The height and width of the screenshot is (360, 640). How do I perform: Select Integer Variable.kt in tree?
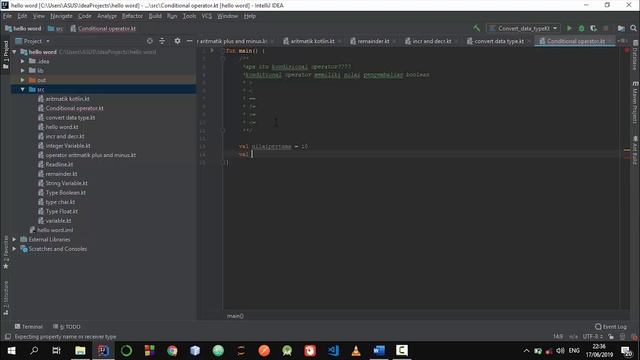pyautogui.click(x=68, y=146)
